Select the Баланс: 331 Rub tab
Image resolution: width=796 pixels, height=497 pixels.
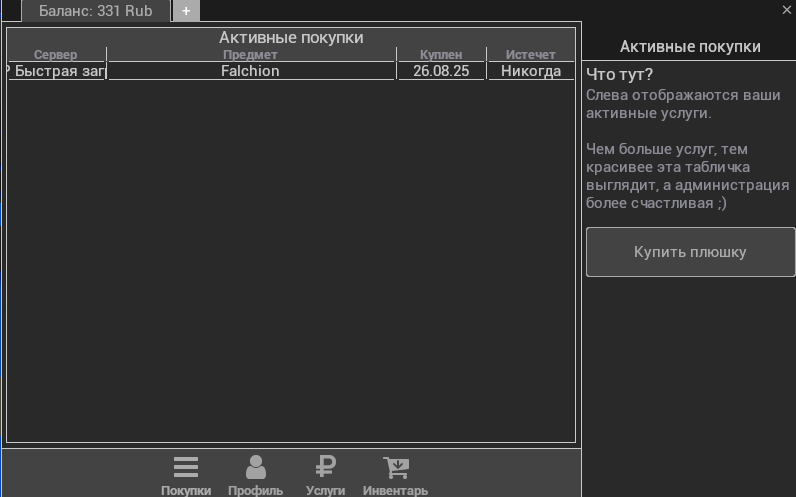click(x=96, y=11)
